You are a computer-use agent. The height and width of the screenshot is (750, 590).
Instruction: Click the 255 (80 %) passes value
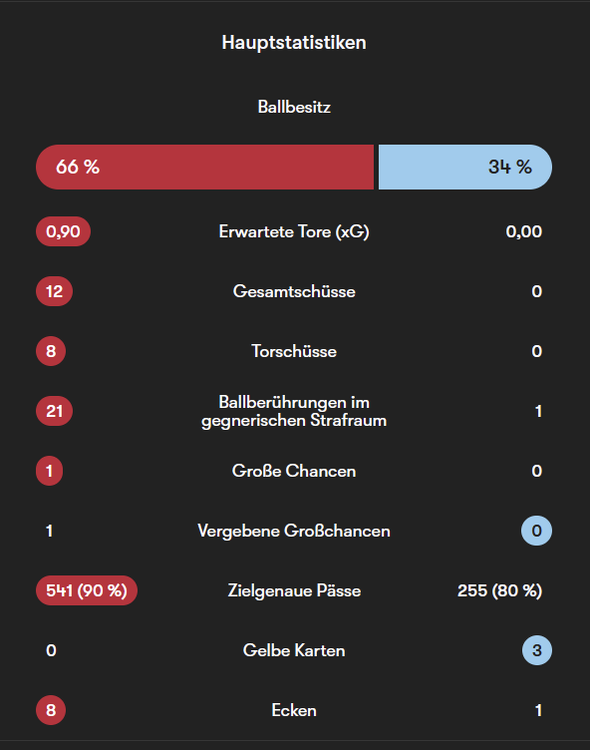(x=500, y=590)
